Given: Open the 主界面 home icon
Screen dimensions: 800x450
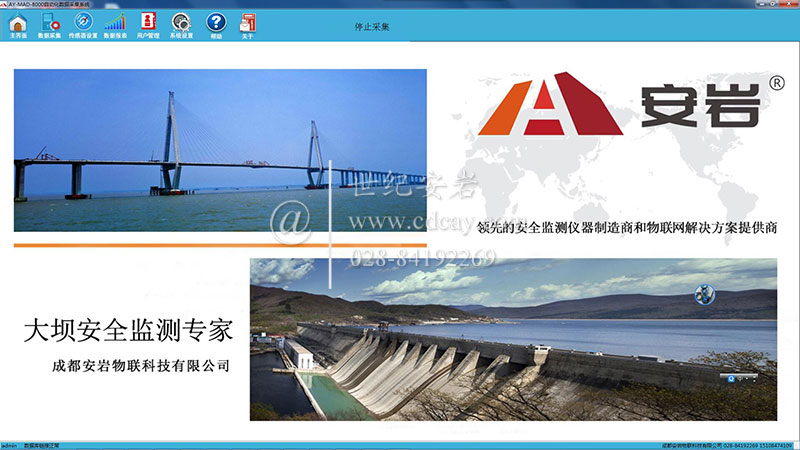Looking at the screenshot, I should 17,24.
